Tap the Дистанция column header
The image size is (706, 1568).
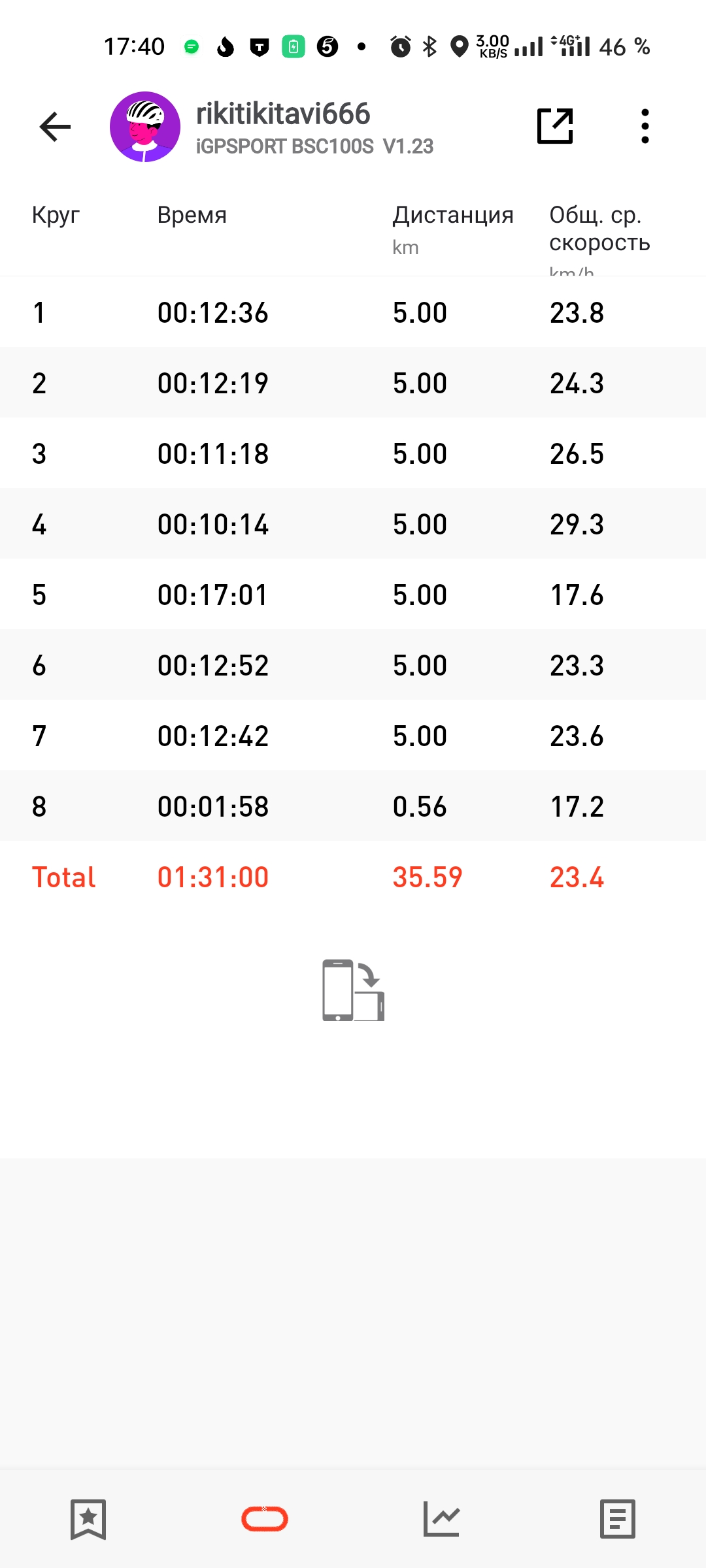coord(453,215)
